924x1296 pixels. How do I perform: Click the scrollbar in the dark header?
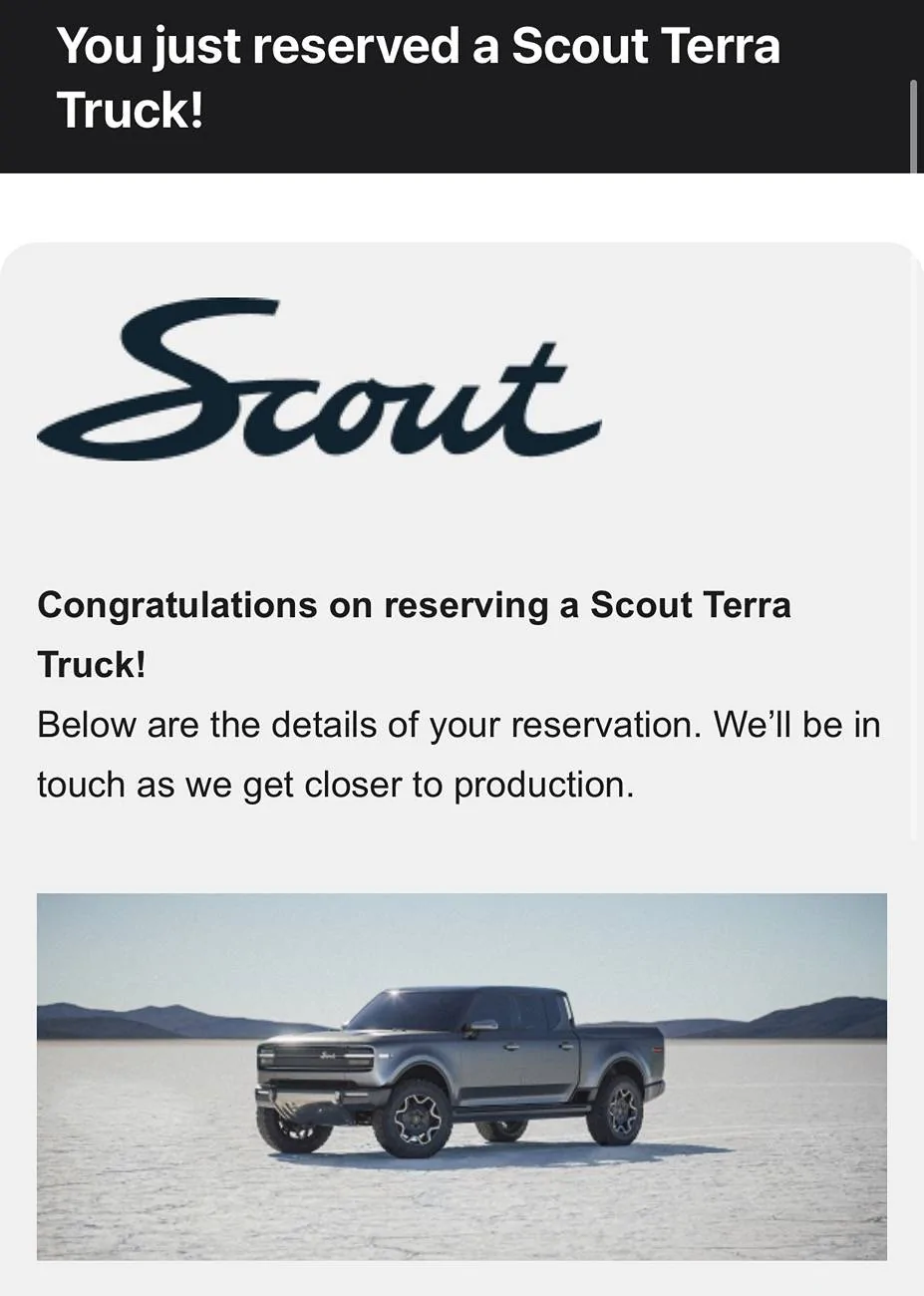(913, 126)
